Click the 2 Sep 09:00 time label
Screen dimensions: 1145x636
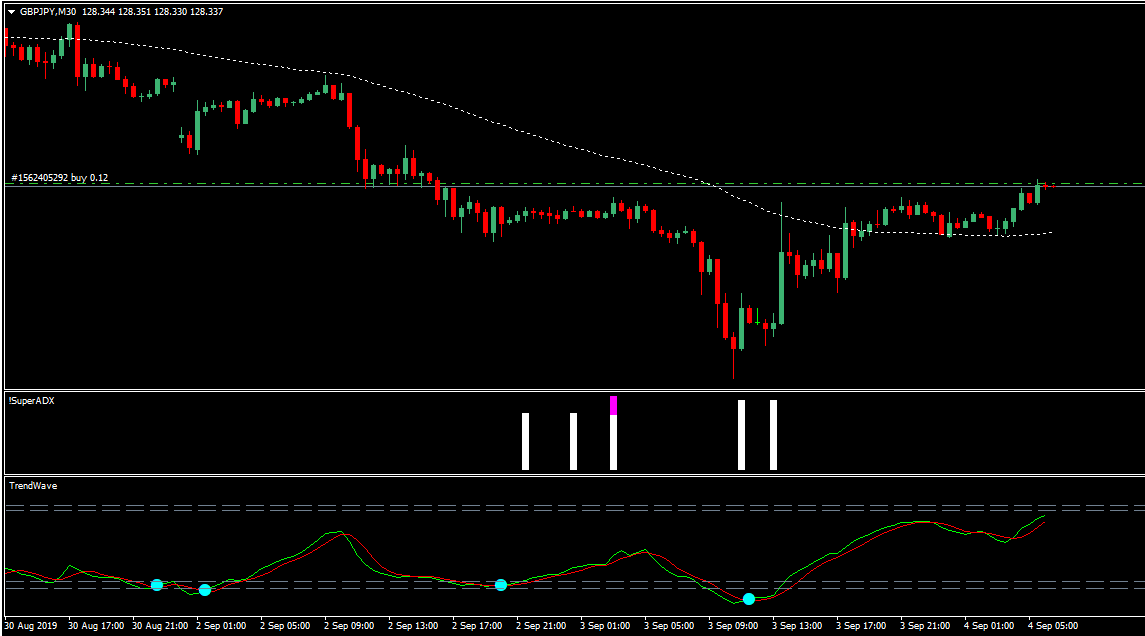tap(351, 626)
